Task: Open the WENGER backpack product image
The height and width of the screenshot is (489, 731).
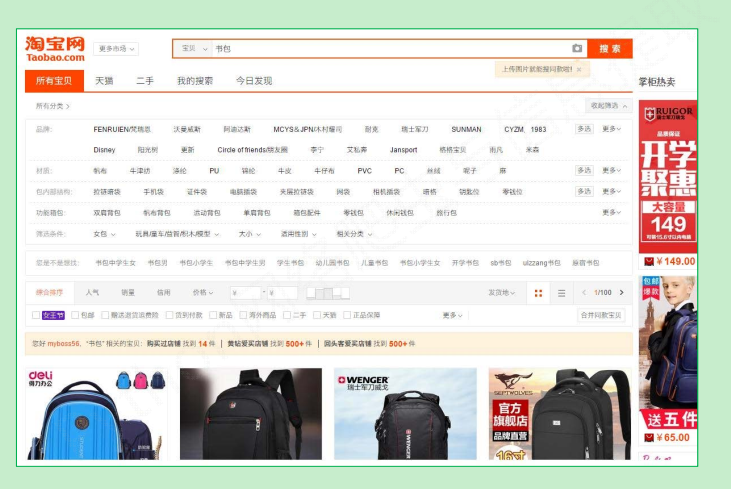Action: pyautogui.click(x=405, y=414)
